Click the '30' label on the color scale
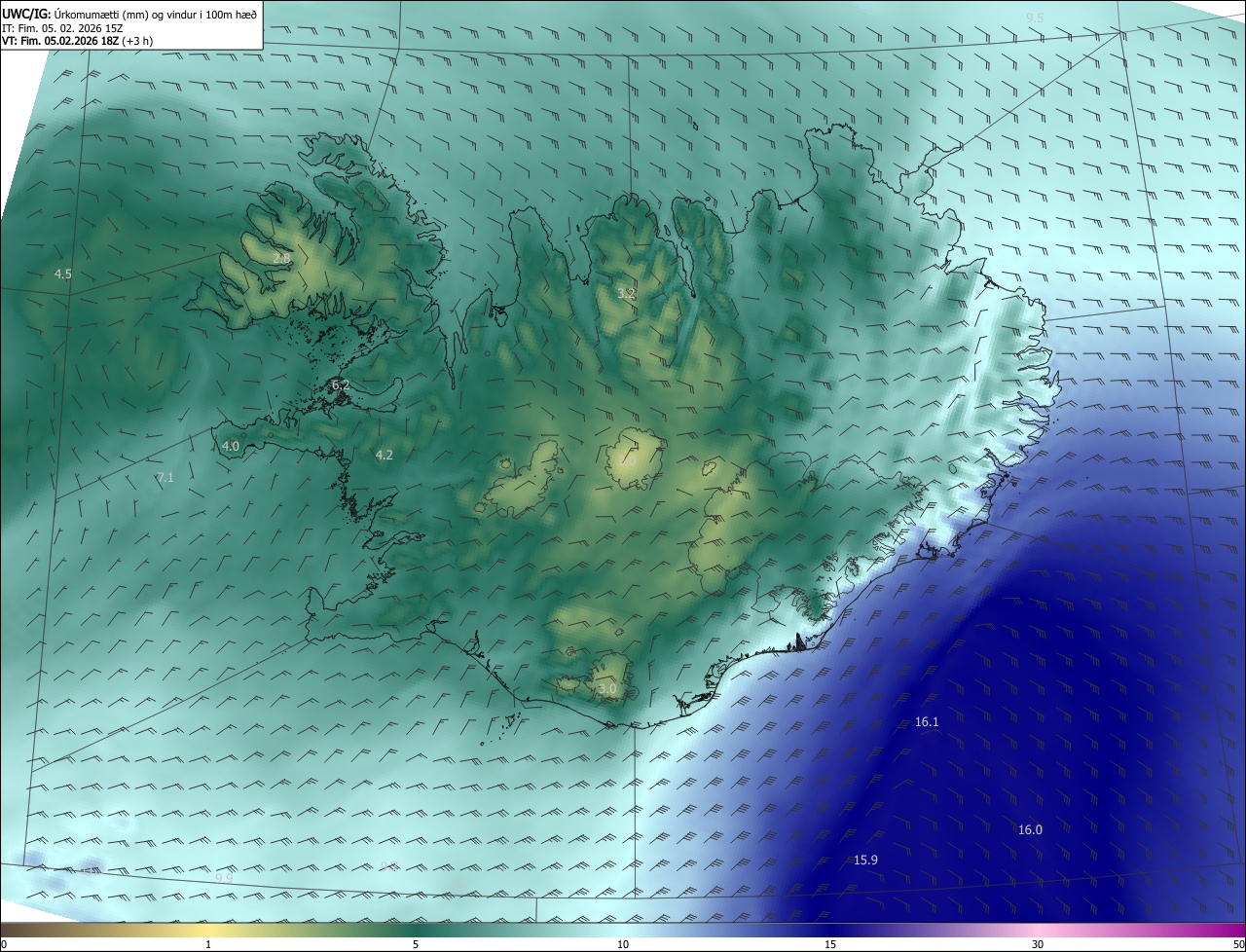Screen dimensions: 1246x952 [1038, 944]
